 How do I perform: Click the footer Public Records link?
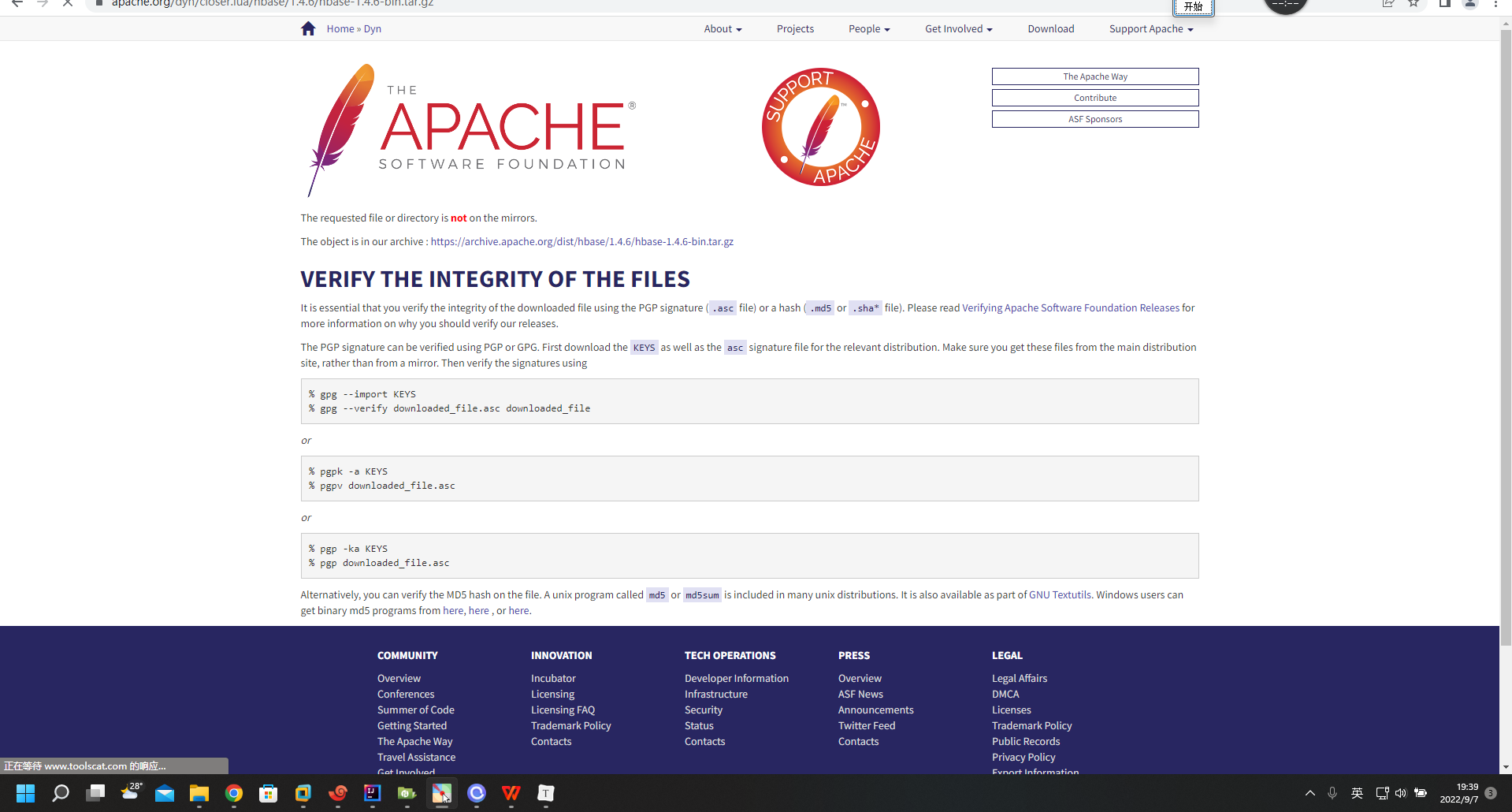click(1025, 742)
